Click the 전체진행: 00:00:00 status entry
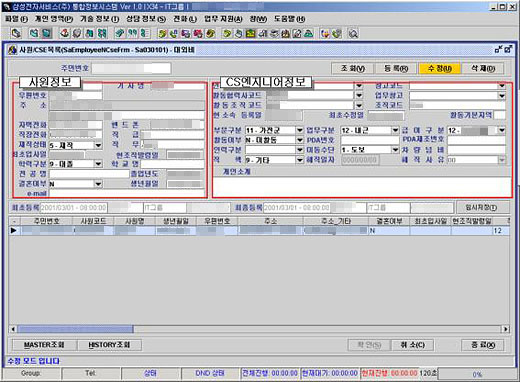The height and width of the screenshot is (382, 520). pyautogui.click(x=270, y=373)
